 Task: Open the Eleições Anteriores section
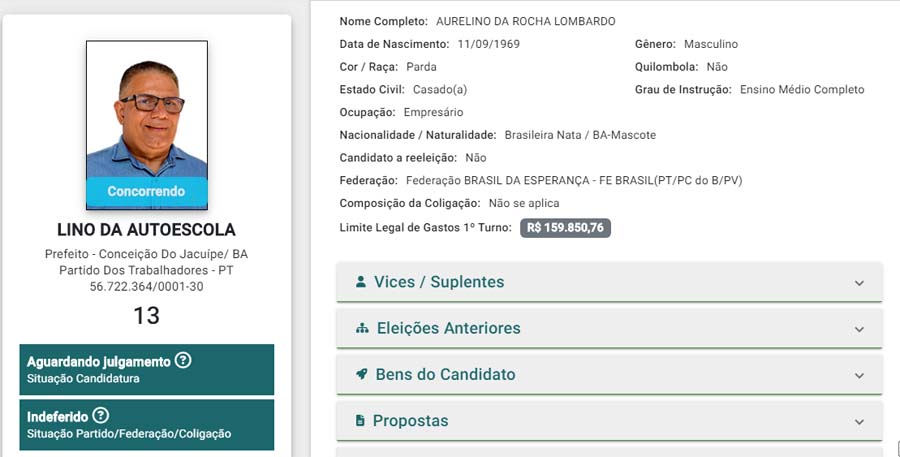pyautogui.click(x=448, y=328)
